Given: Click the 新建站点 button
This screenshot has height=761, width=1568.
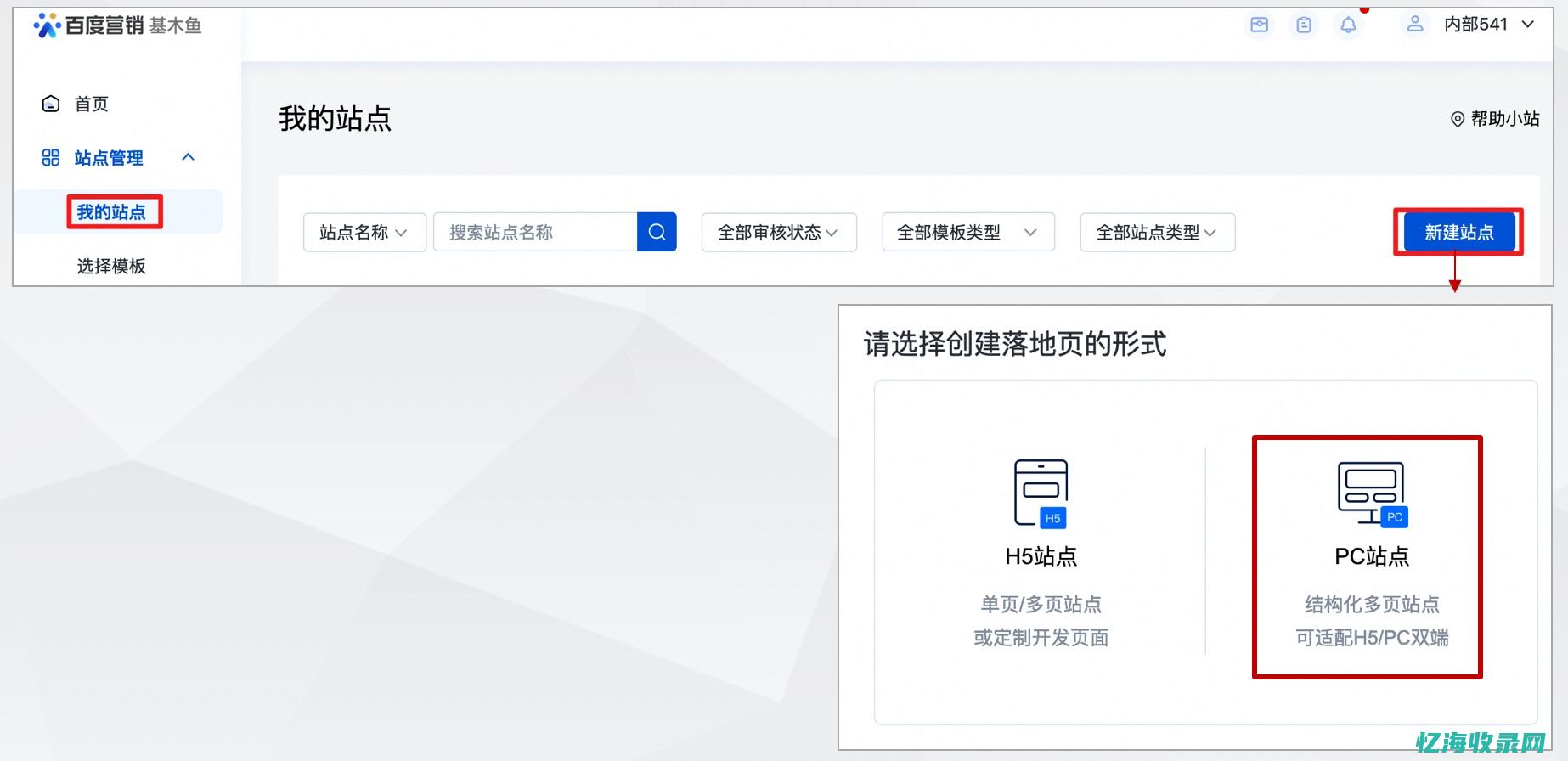Looking at the screenshot, I should (1458, 232).
